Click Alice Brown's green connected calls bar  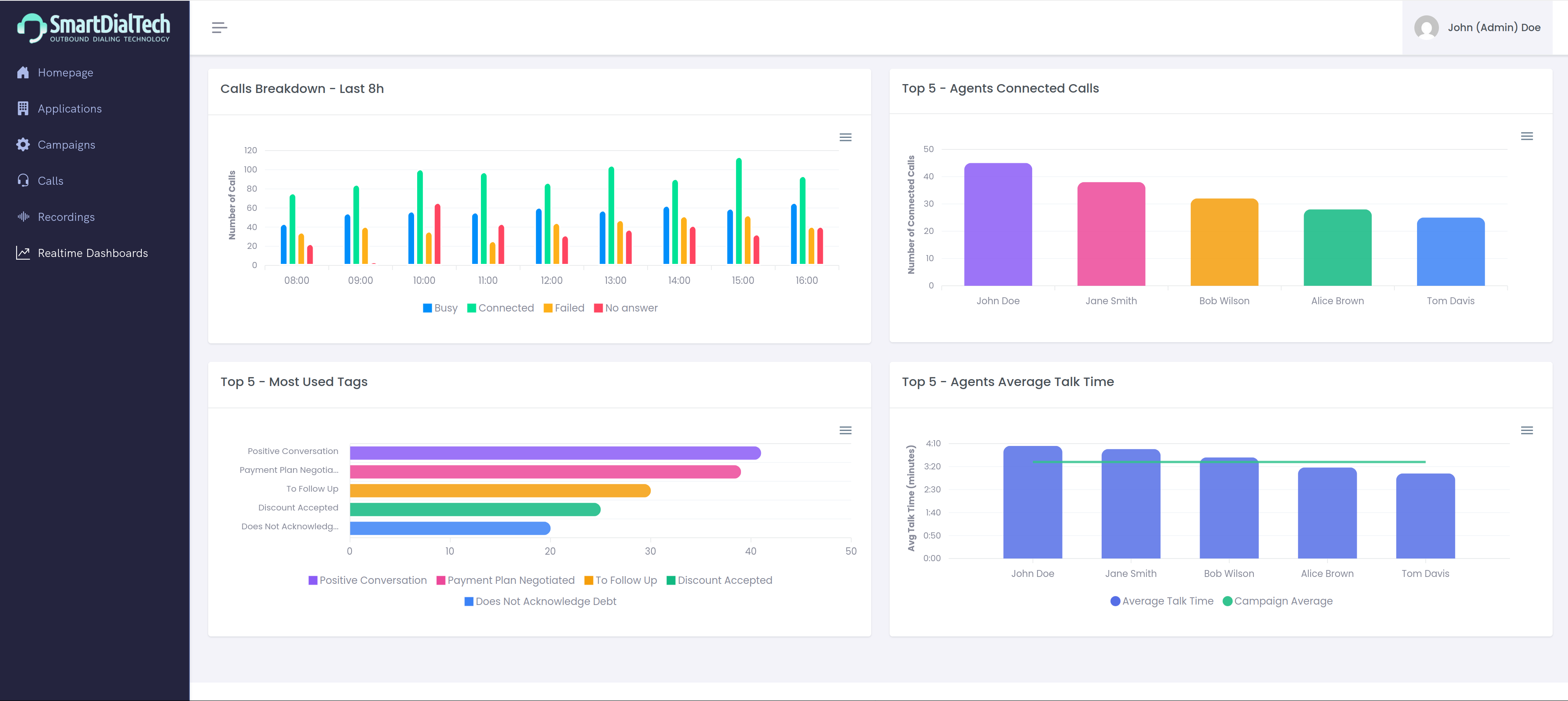click(x=1337, y=248)
